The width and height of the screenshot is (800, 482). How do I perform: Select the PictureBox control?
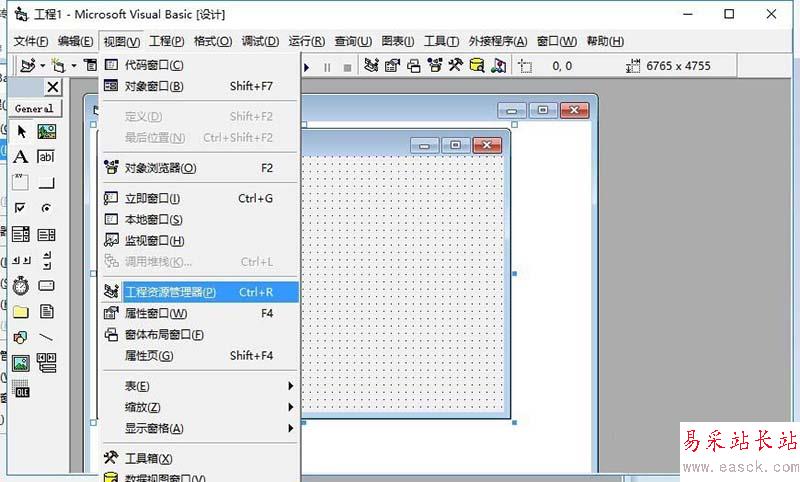46,132
